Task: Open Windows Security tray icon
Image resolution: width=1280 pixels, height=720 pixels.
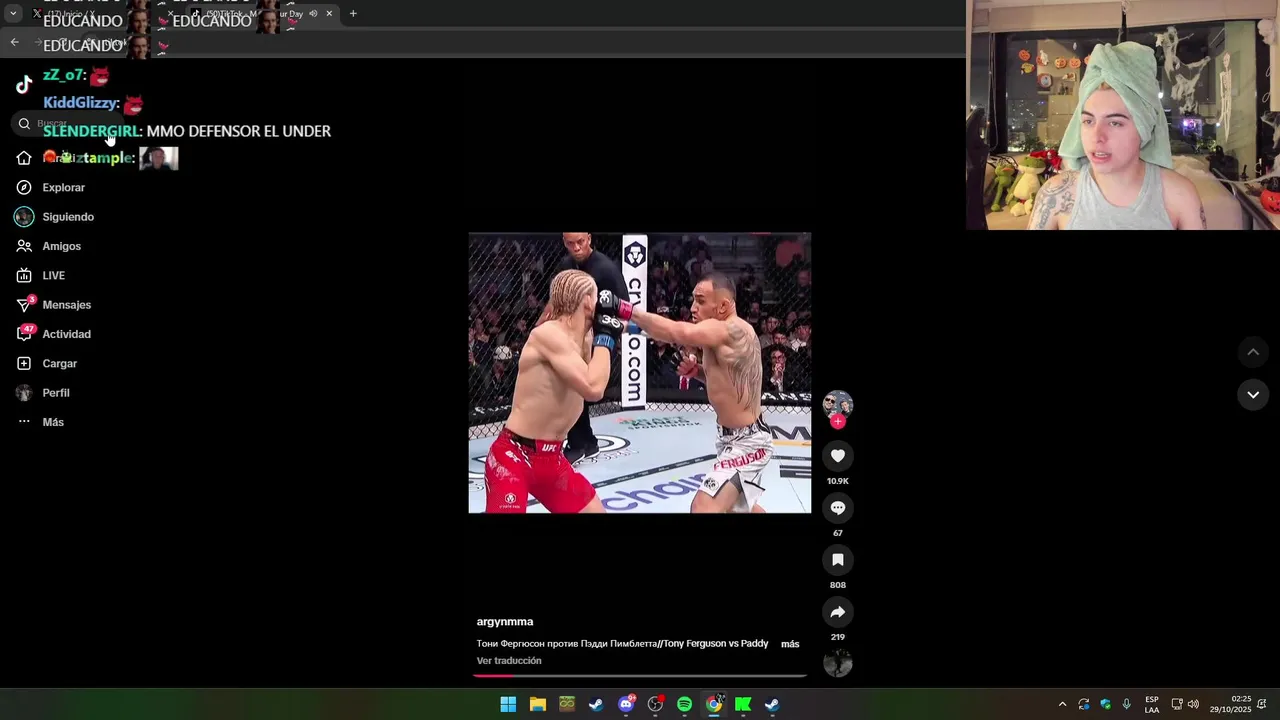Action: pos(1105,704)
